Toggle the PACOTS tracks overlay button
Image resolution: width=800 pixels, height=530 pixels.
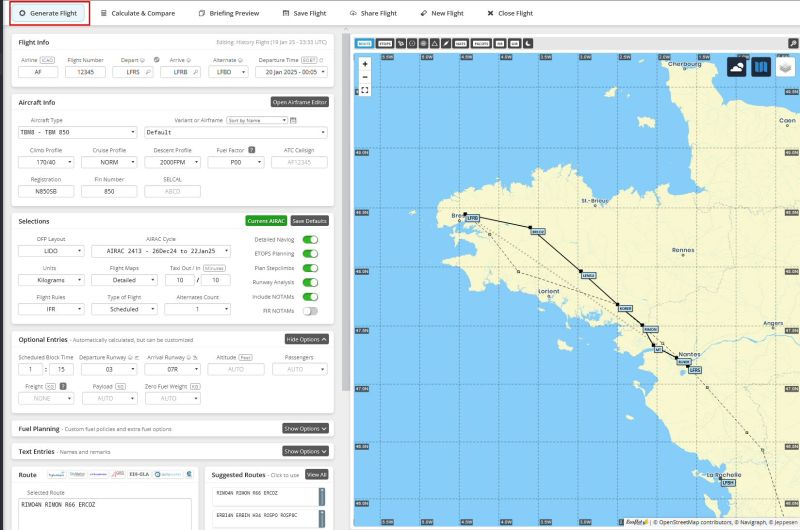tap(481, 43)
